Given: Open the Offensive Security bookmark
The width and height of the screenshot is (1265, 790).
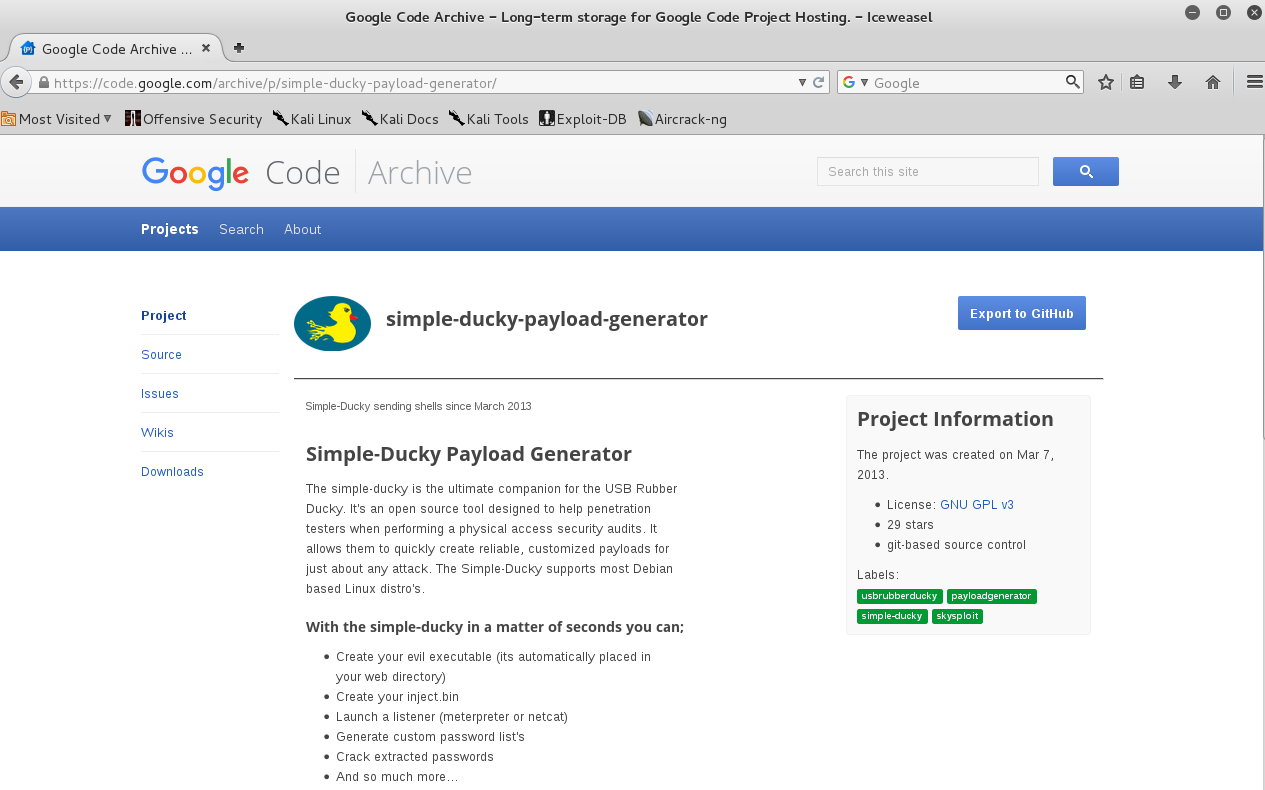Looking at the screenshot, I should pyautogui.click(x=193, y=119).
